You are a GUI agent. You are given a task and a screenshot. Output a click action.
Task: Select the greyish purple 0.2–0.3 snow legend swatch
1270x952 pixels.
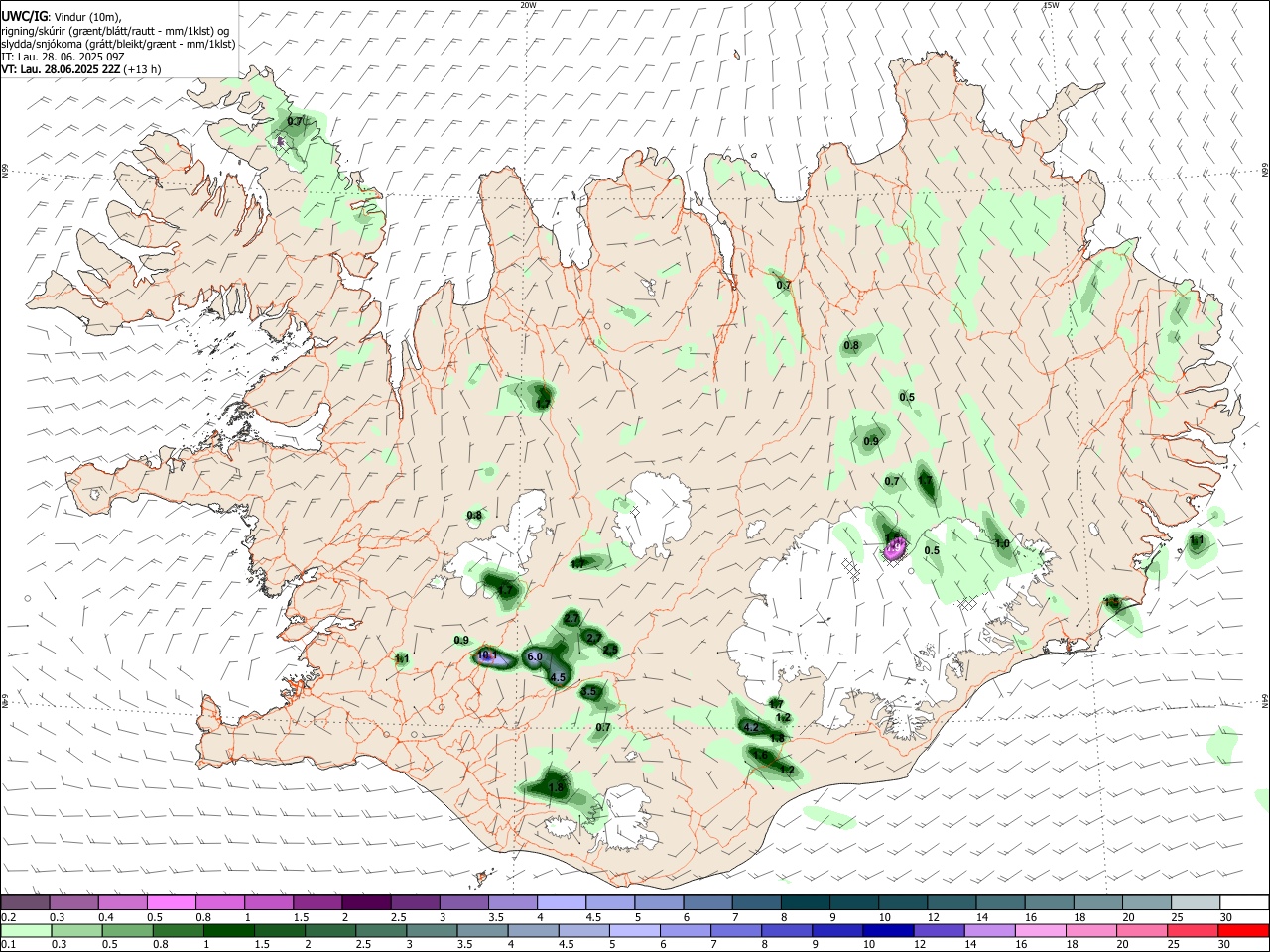25,903
